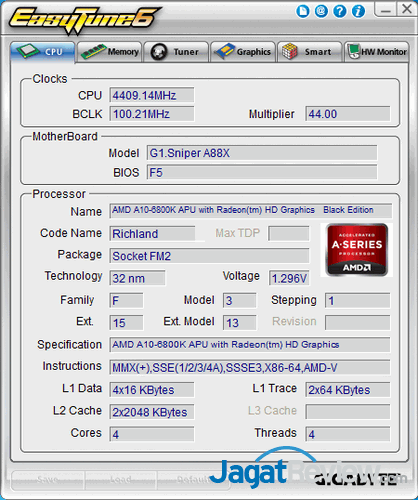Go to the HW Monitor tab
The height and width of the screenshot is (500, 418).
[x=377, y=52]
